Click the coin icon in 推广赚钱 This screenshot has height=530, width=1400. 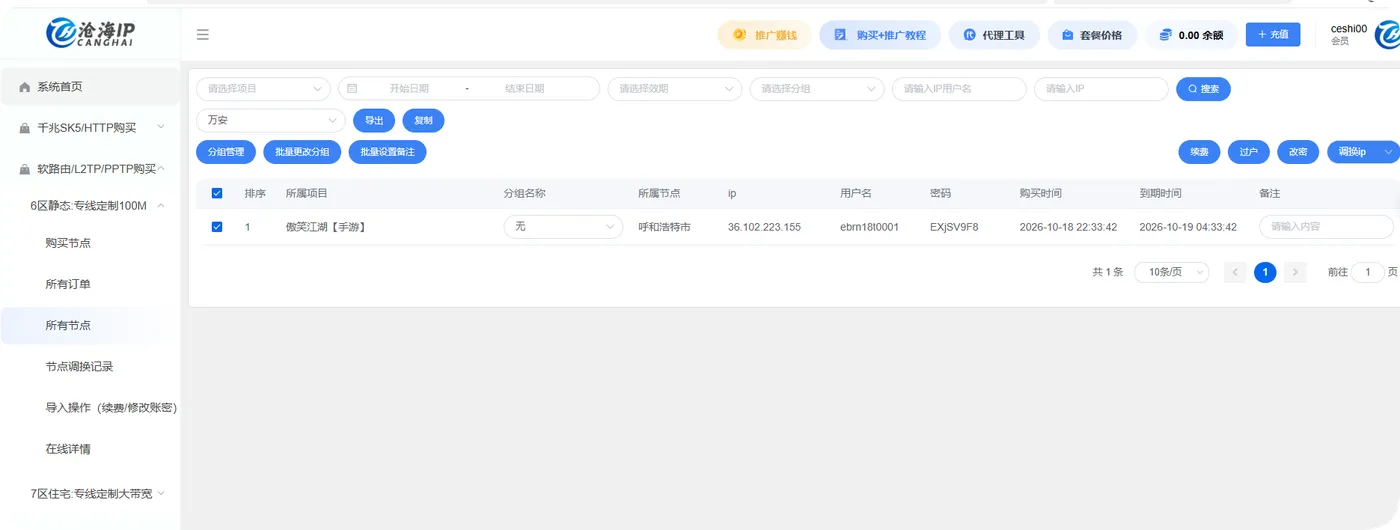(739, 35)
